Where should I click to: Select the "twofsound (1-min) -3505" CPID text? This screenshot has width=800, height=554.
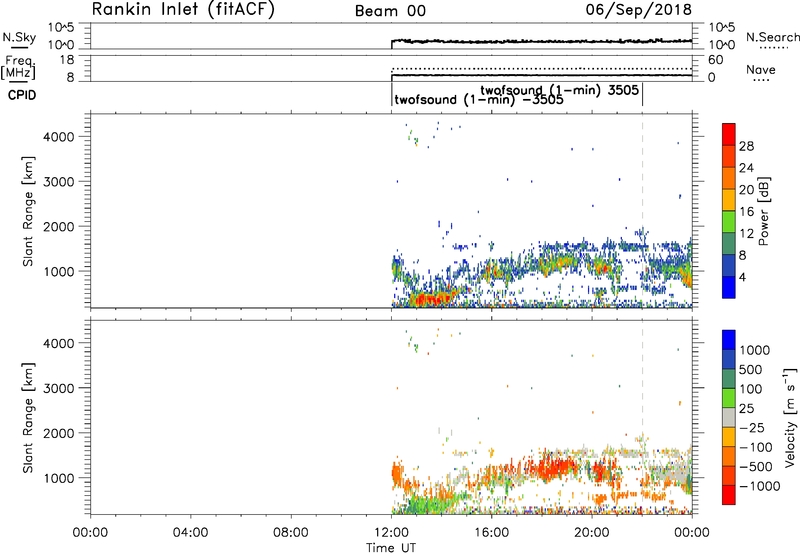479,99
